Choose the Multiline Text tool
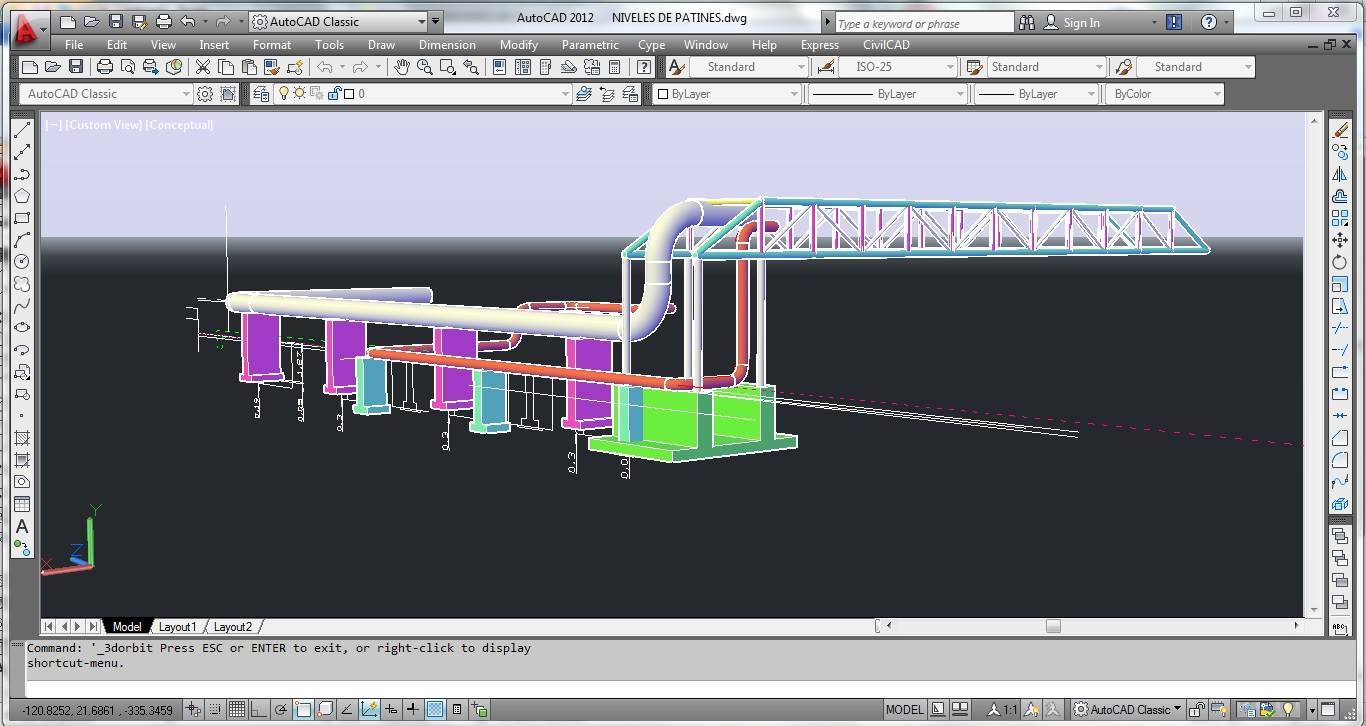The image size is (1366, 726). pyautogui.click(x=22, y=526)
